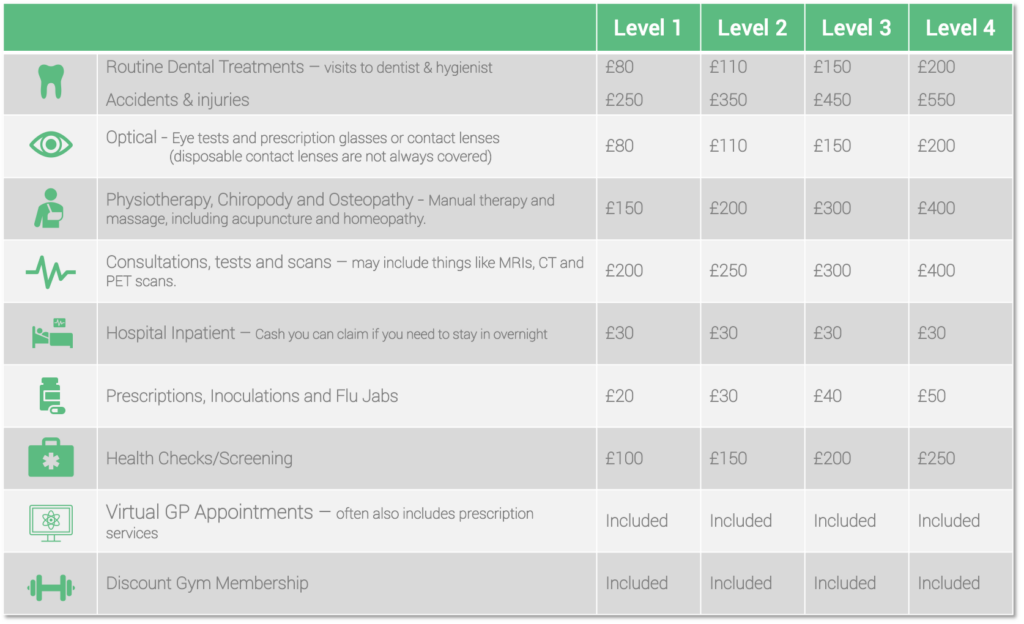1024x624 pixels.
Task: Select the dumbbell gym membership icon
Action: point(51,587)
